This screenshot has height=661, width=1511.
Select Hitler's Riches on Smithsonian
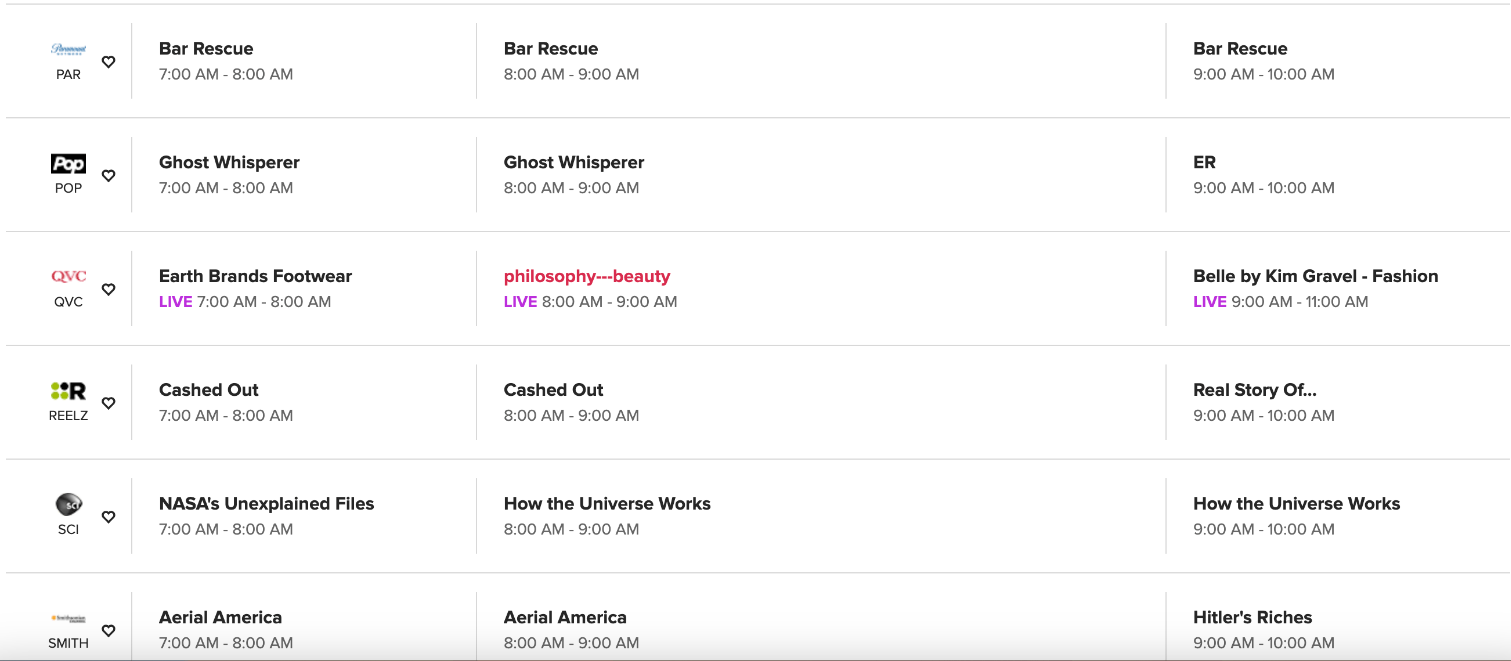click(x=1252, y=618)
